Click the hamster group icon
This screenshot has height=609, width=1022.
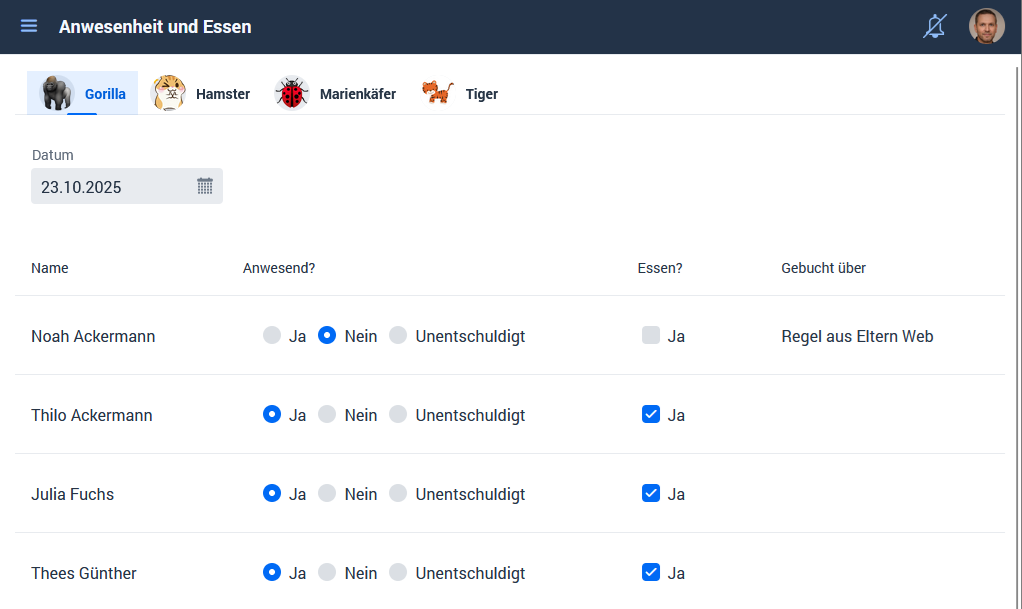pos(168,93)
